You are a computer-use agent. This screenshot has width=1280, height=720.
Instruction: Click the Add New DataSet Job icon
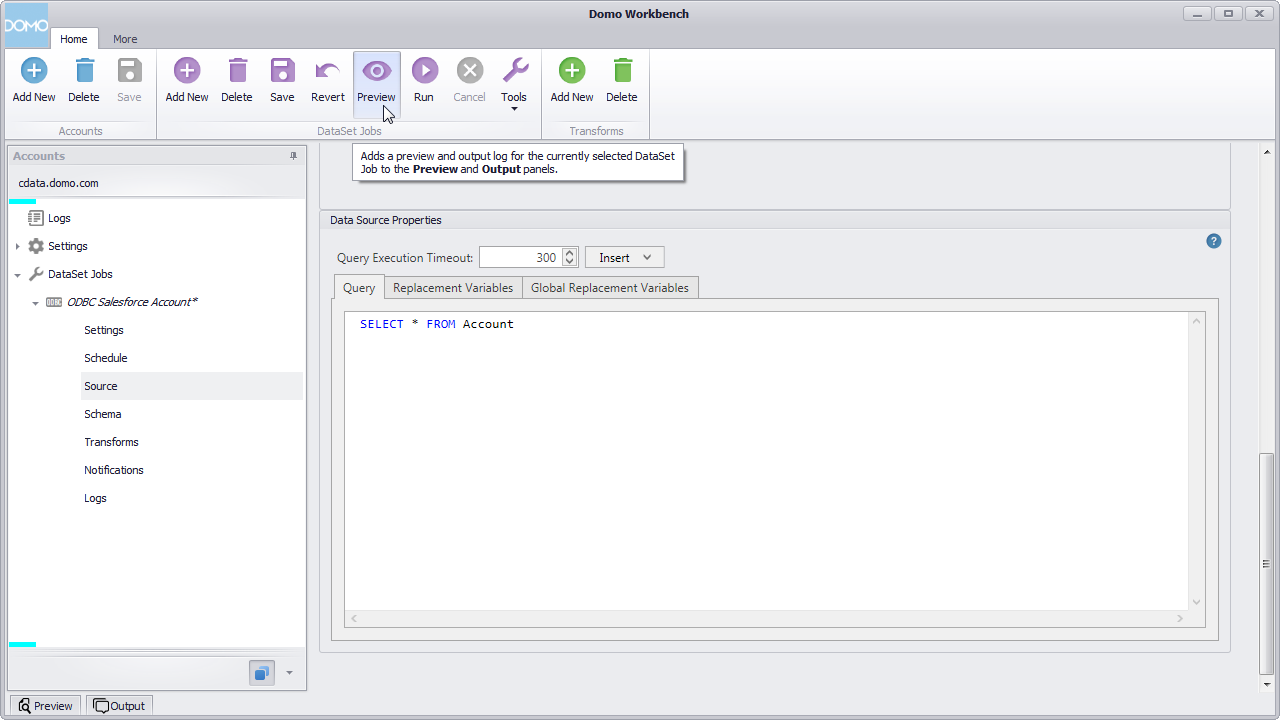(186, 70)
